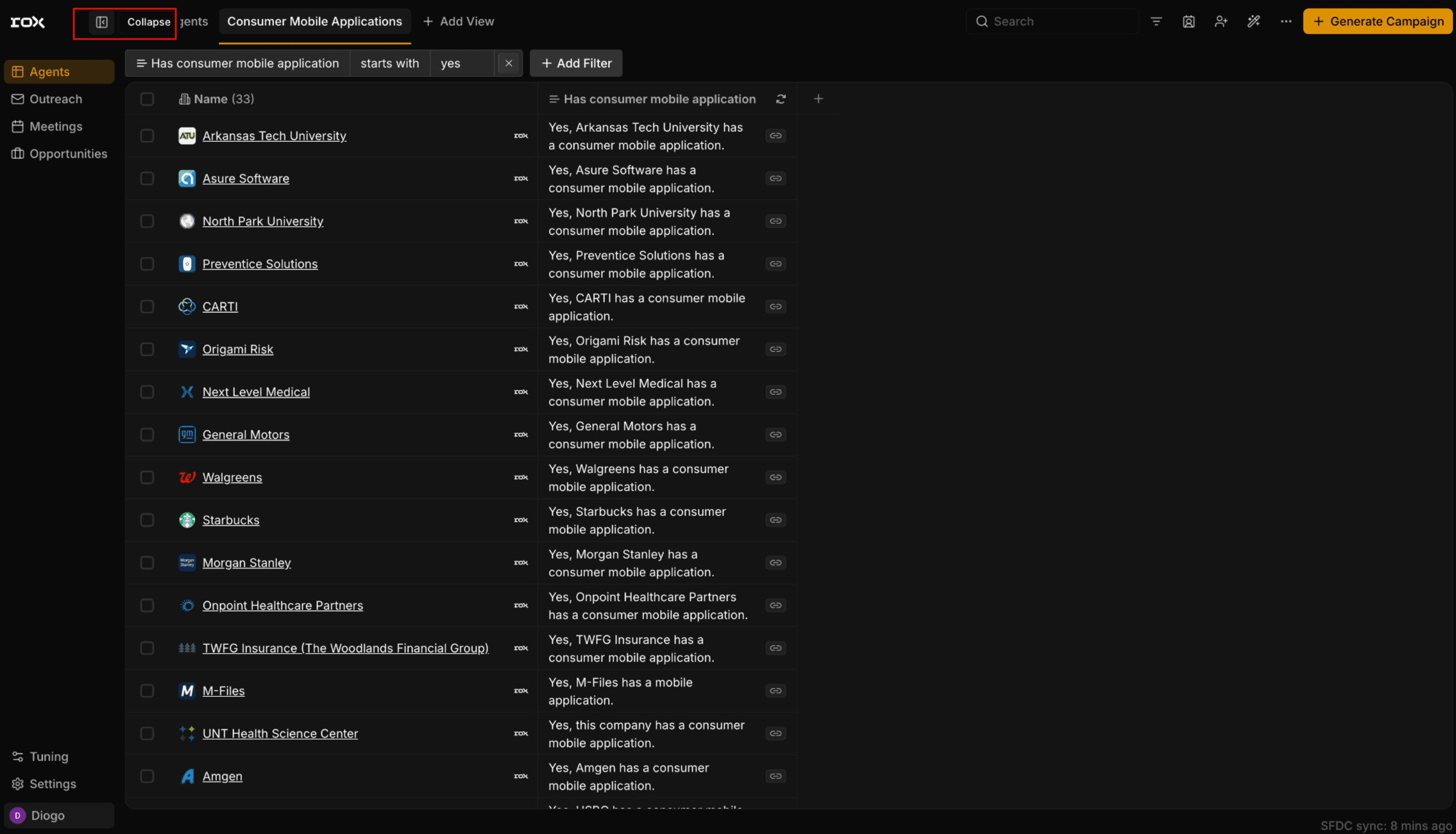Click the add person icon

1221,22
